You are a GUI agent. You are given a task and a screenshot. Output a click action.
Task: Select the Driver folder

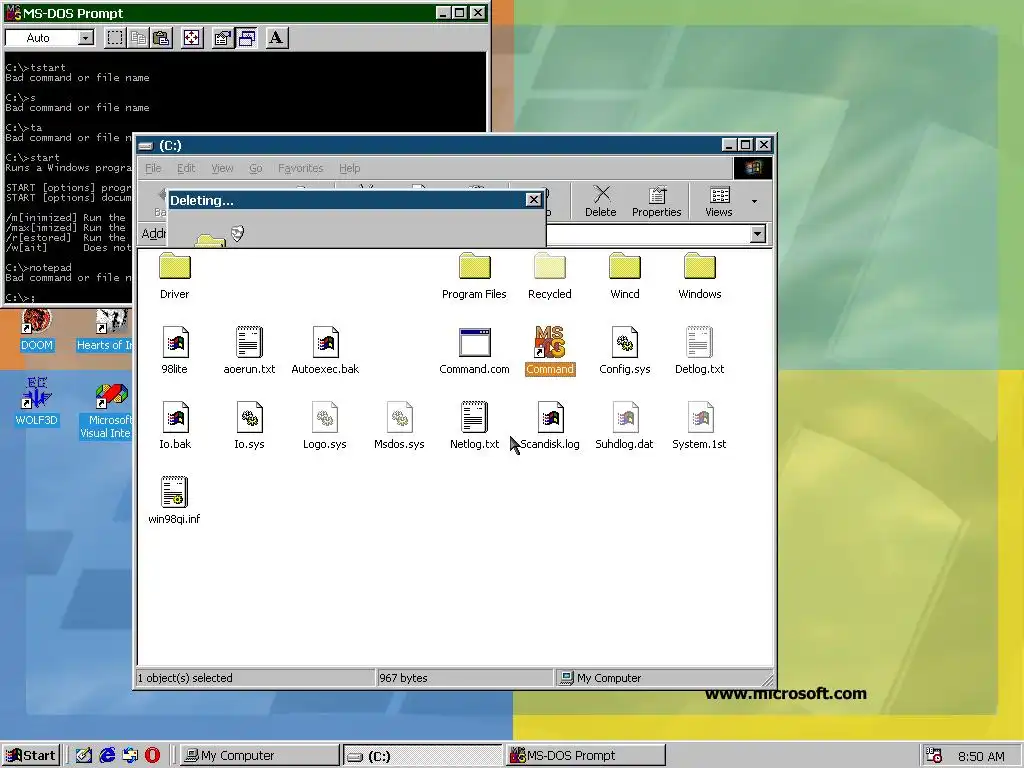click(174, 276)
